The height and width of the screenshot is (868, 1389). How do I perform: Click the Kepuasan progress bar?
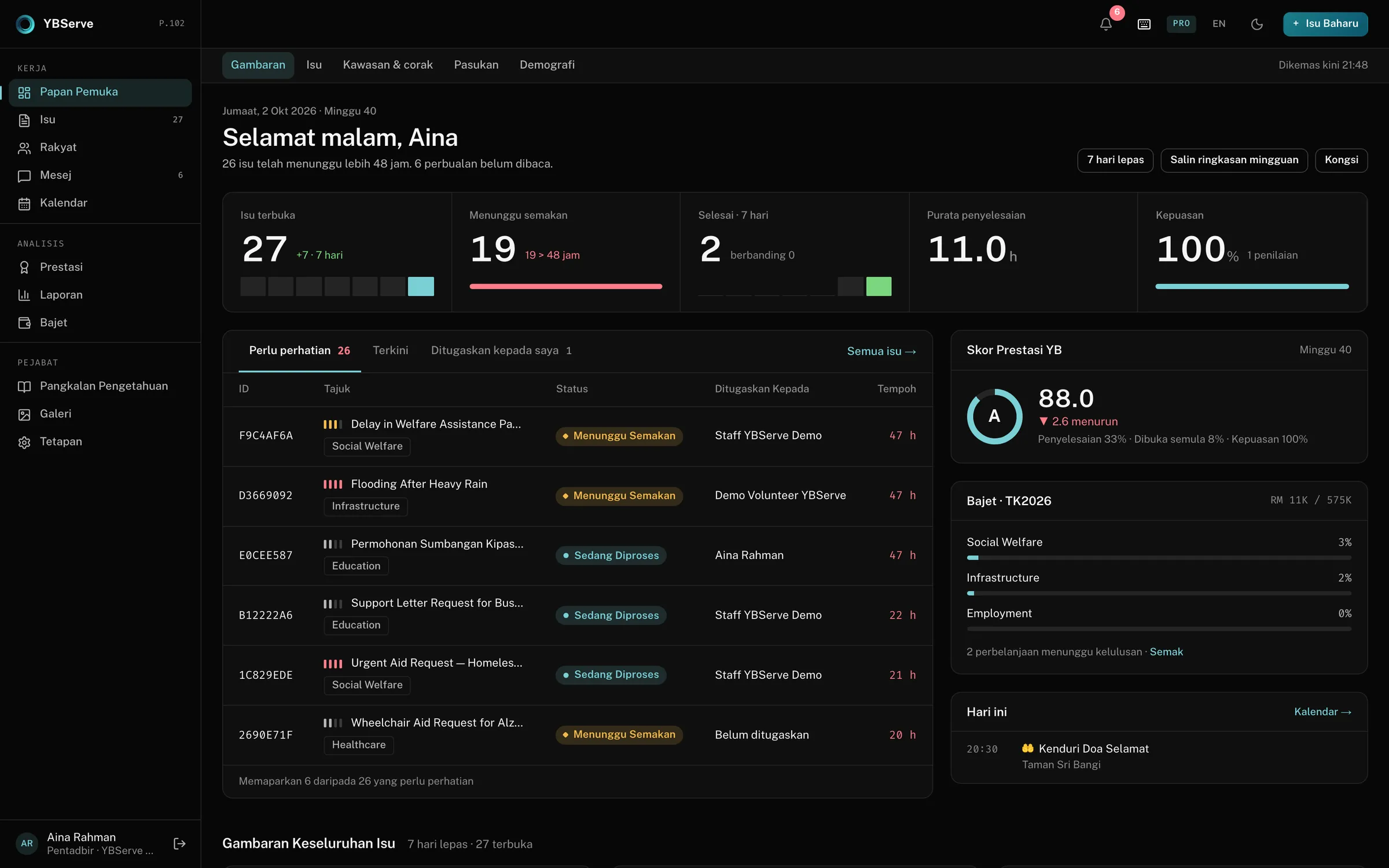pyautogui.click(x=1252, y=286)
